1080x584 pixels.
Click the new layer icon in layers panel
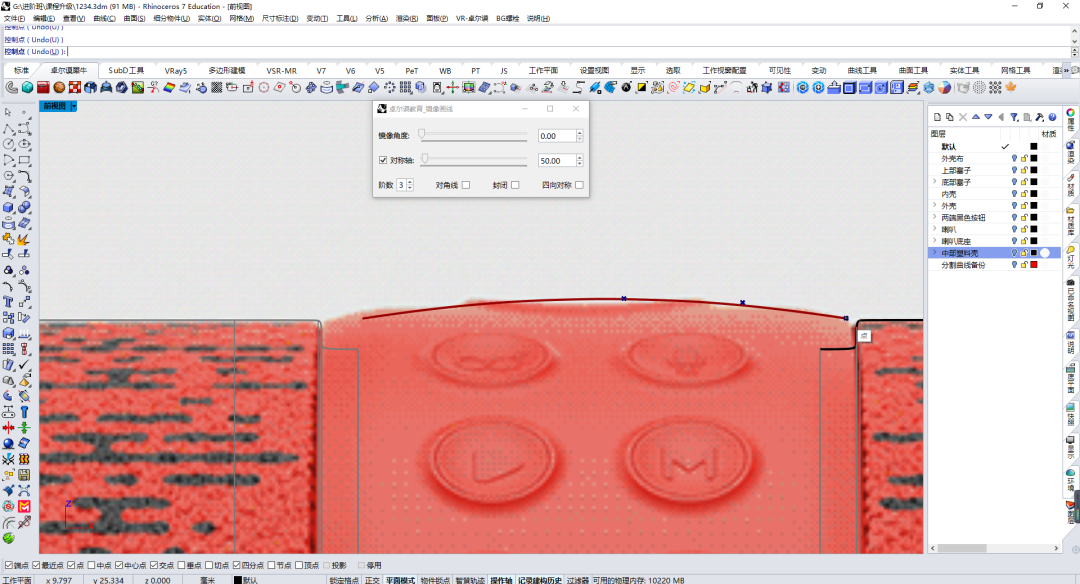[937, 117]
